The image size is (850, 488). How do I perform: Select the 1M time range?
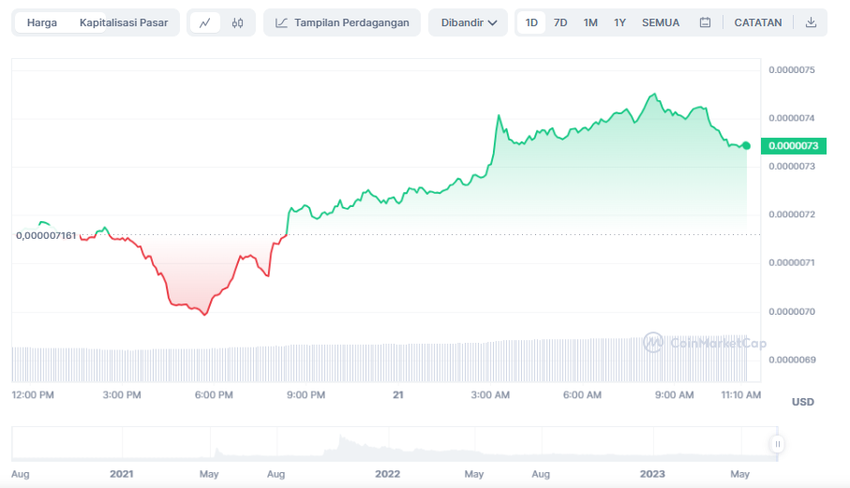pos(591,23)
